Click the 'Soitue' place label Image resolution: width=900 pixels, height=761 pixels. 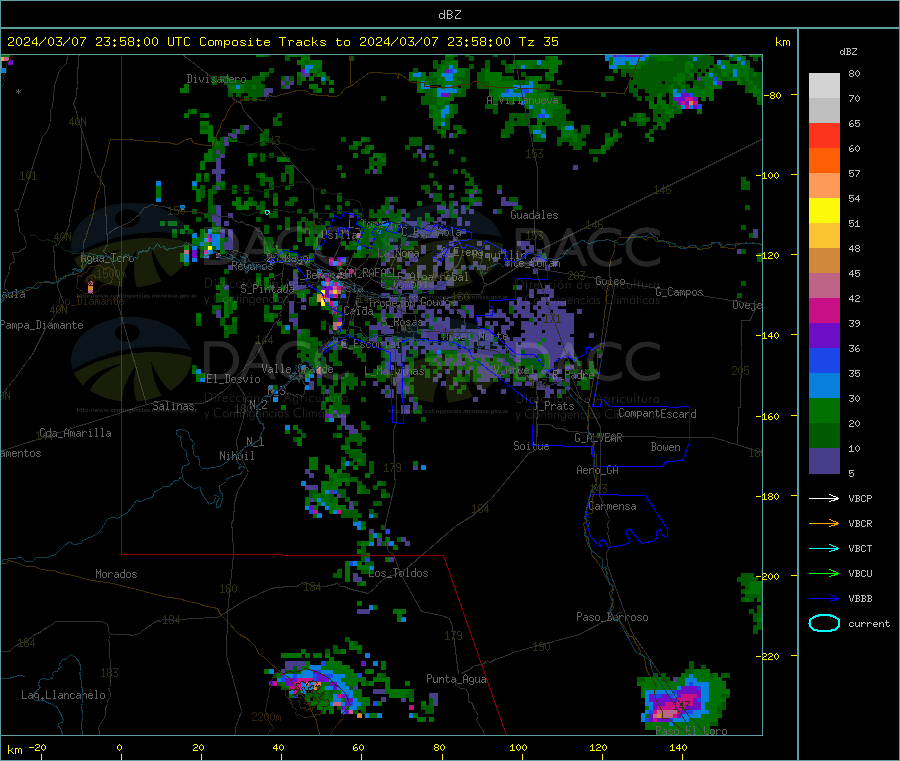click(x=531, y=446)
